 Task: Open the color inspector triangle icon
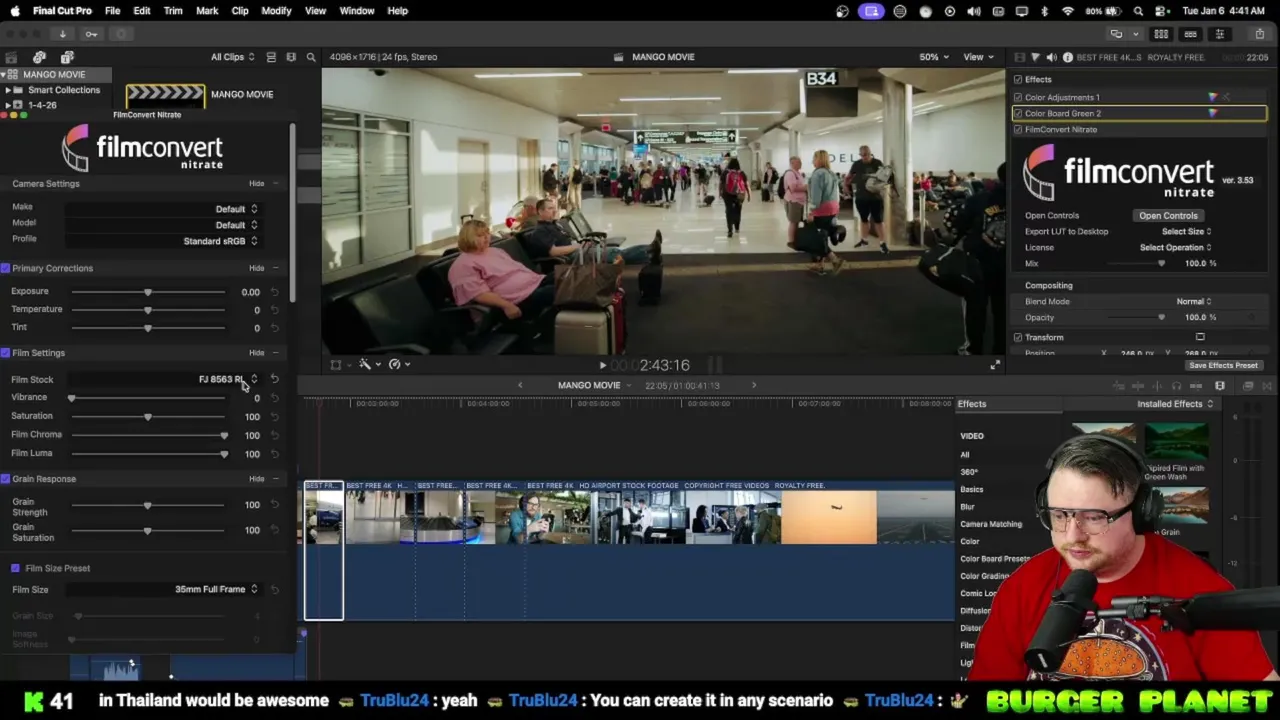1035,57
